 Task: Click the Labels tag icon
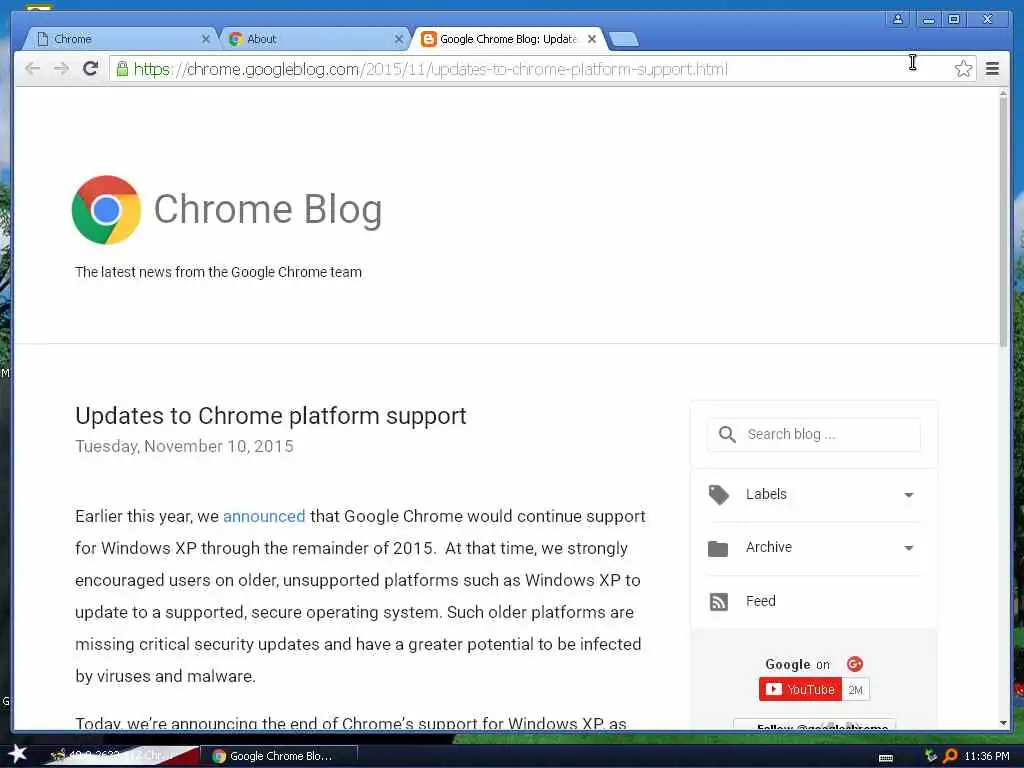click(718, 495)
